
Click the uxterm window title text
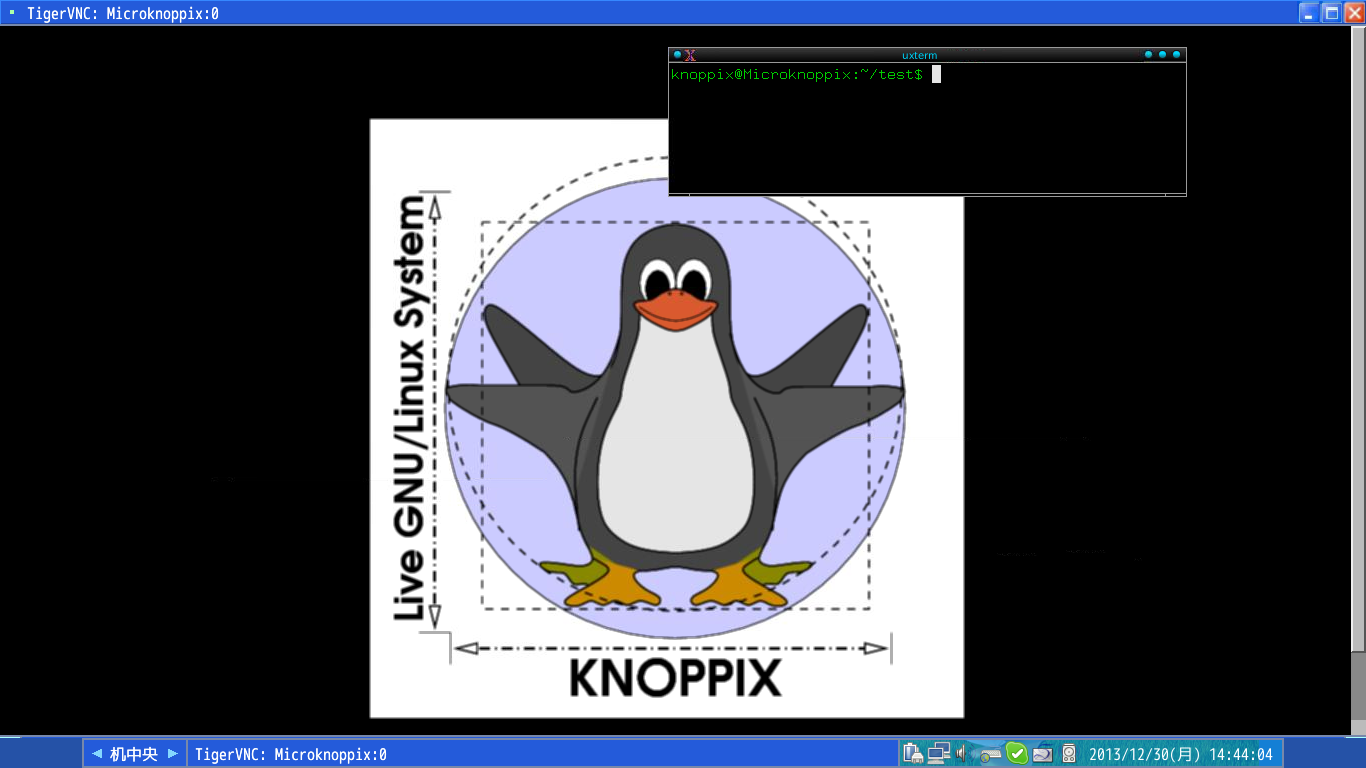pyautogui.click(x=919, y=55)
